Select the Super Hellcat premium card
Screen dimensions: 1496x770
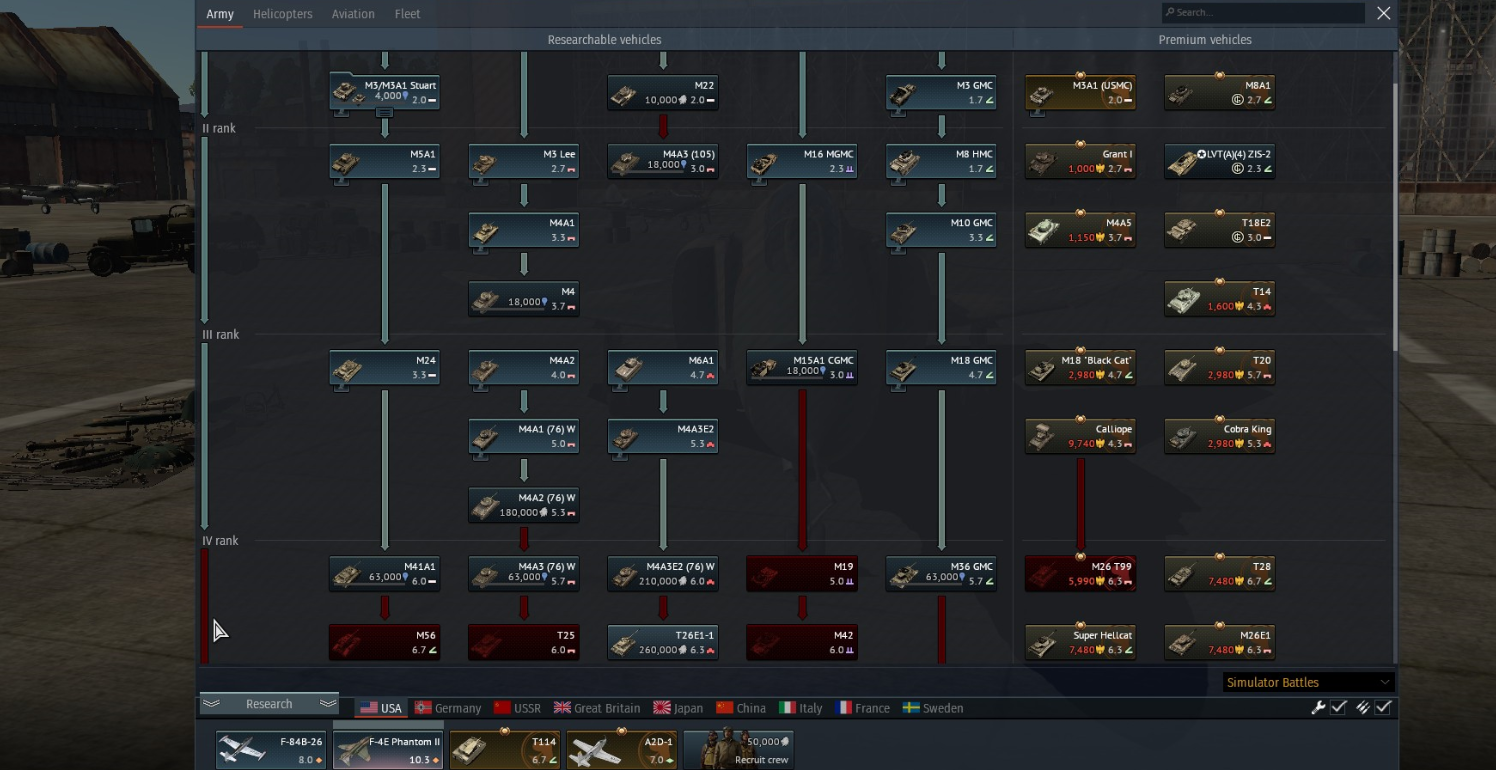tap(1080, 642)
